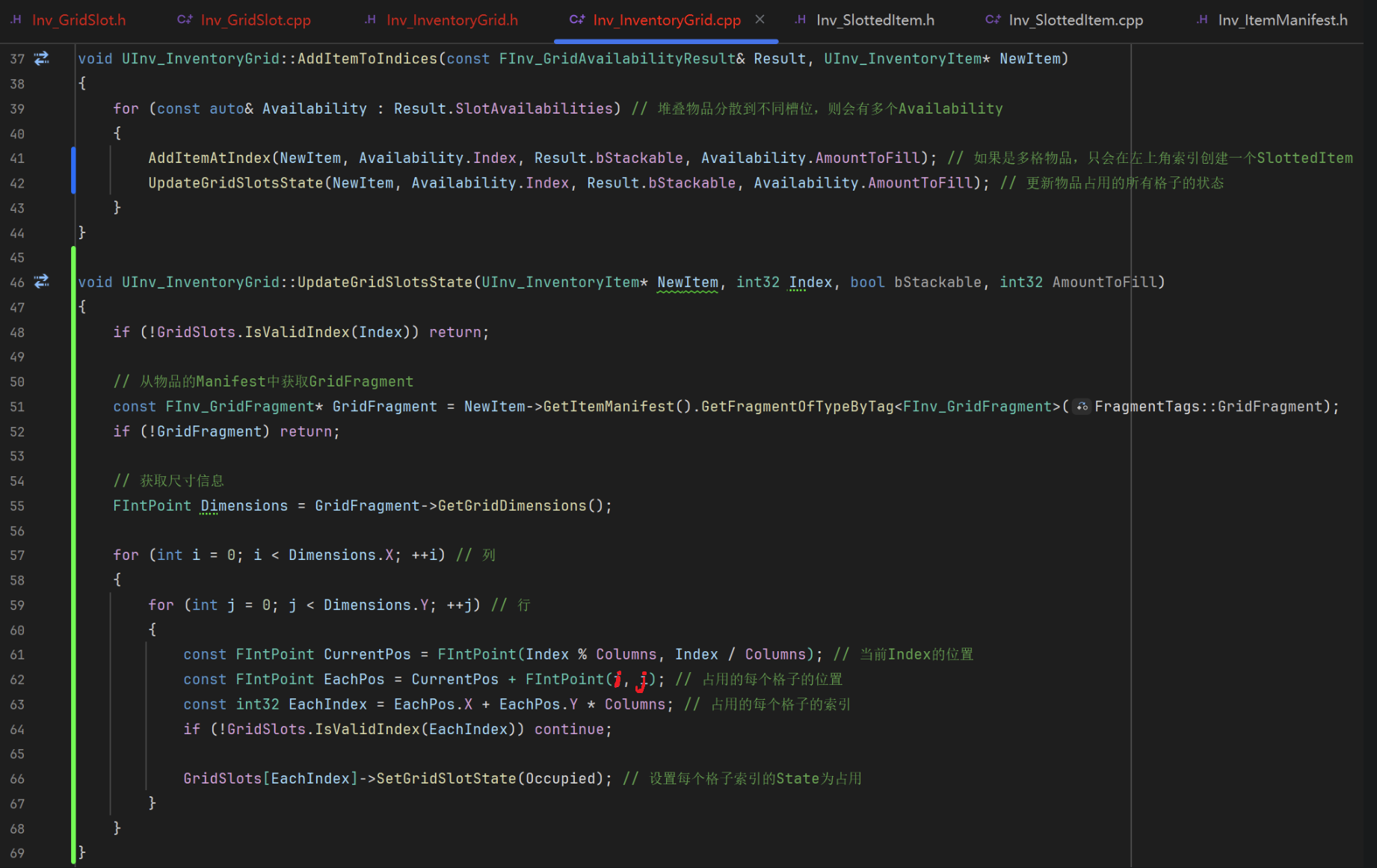Click the continue keyword on line 64
The width and height of the screenshot is (1377, 868).
570,730
